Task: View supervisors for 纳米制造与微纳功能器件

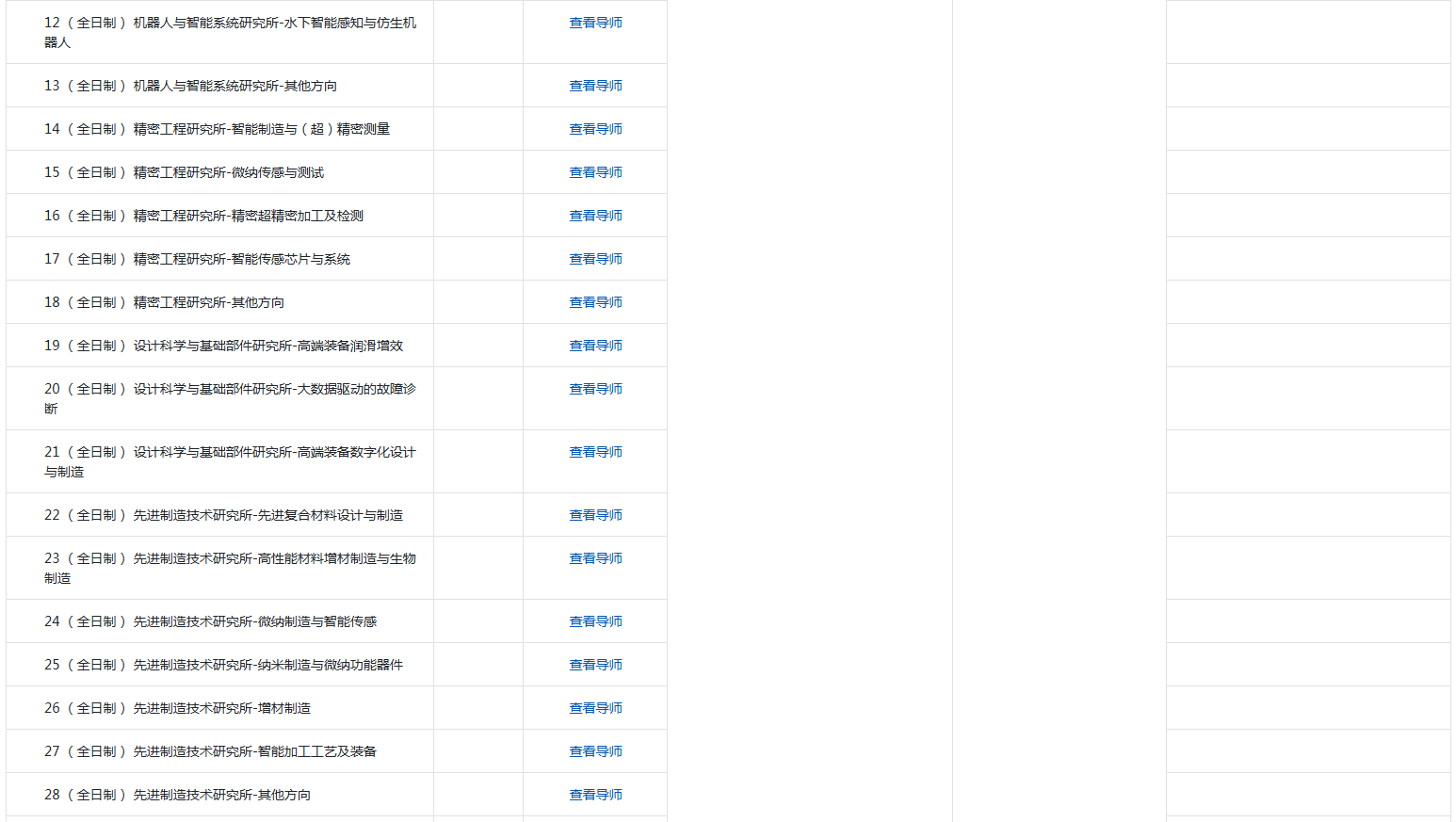Action: [594, 665]
